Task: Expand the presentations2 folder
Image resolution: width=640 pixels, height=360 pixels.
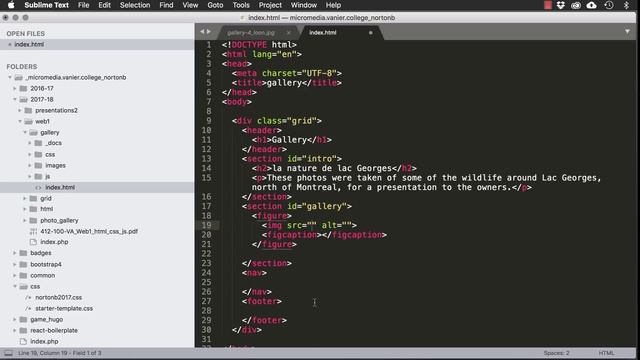Action: point(20,110)
